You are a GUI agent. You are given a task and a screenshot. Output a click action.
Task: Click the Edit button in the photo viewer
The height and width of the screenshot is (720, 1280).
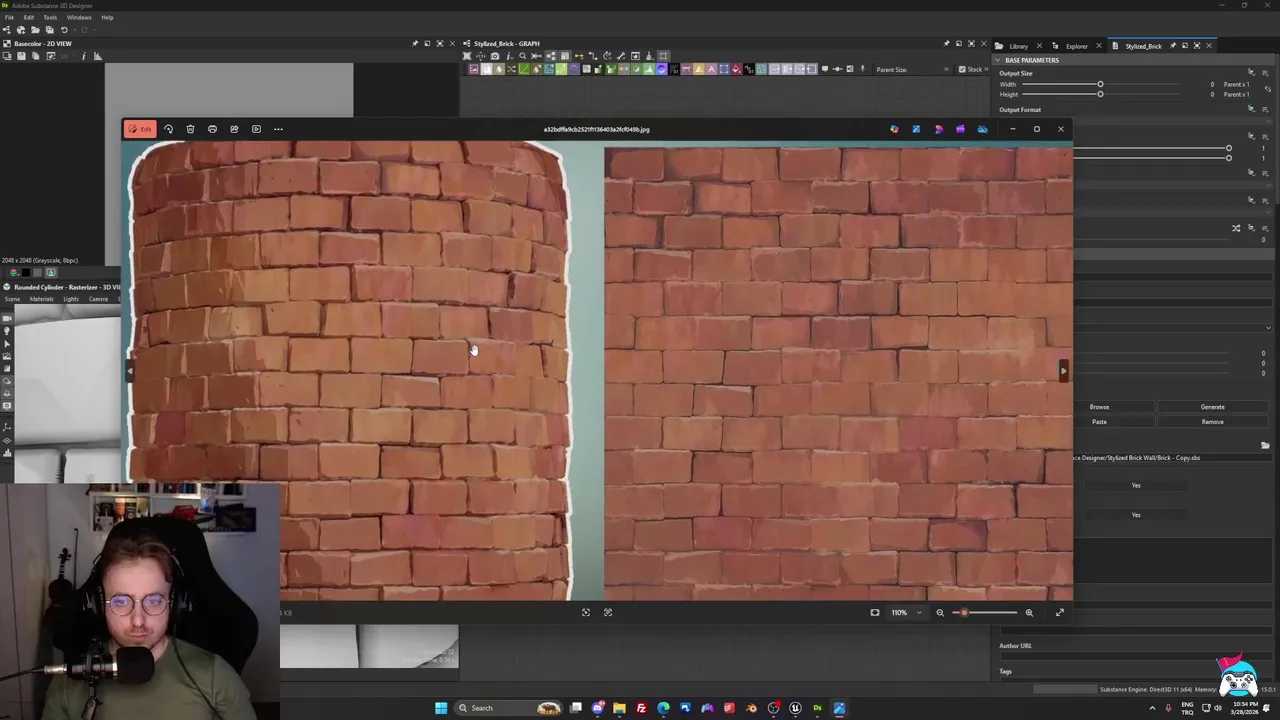140,129
